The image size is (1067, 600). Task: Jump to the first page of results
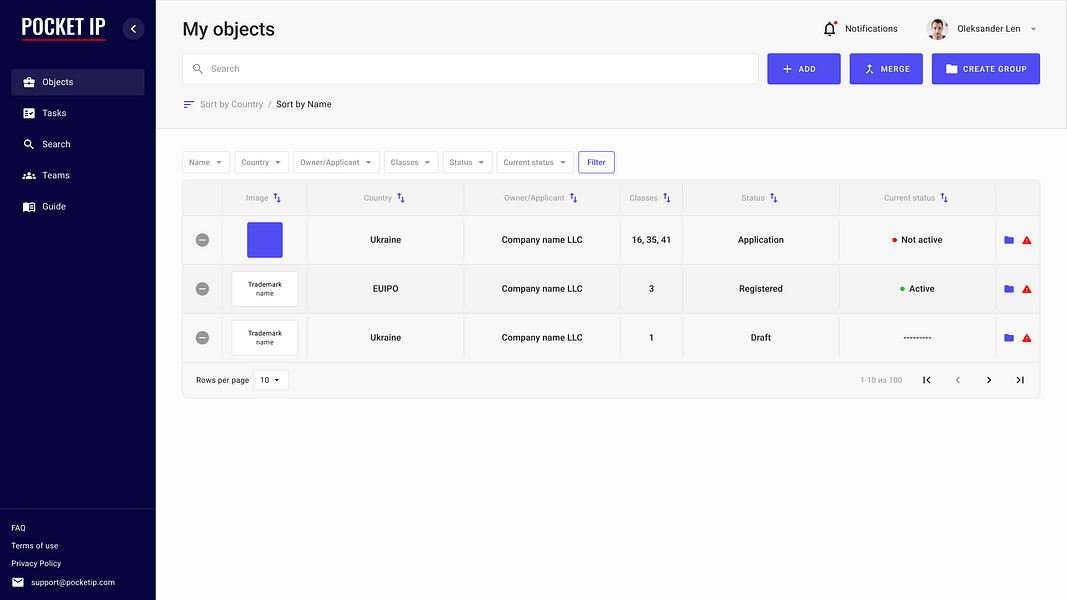click(x=926, y=380)
